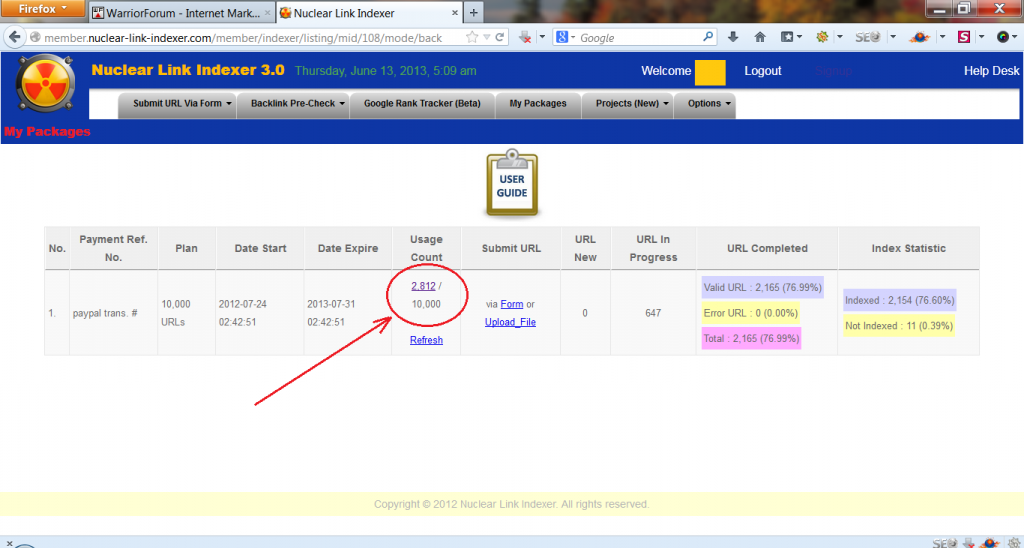The image size is (1024, 548).
Task: Close the Nuclear Link Indexer tab
Action: tap(455, 12)
